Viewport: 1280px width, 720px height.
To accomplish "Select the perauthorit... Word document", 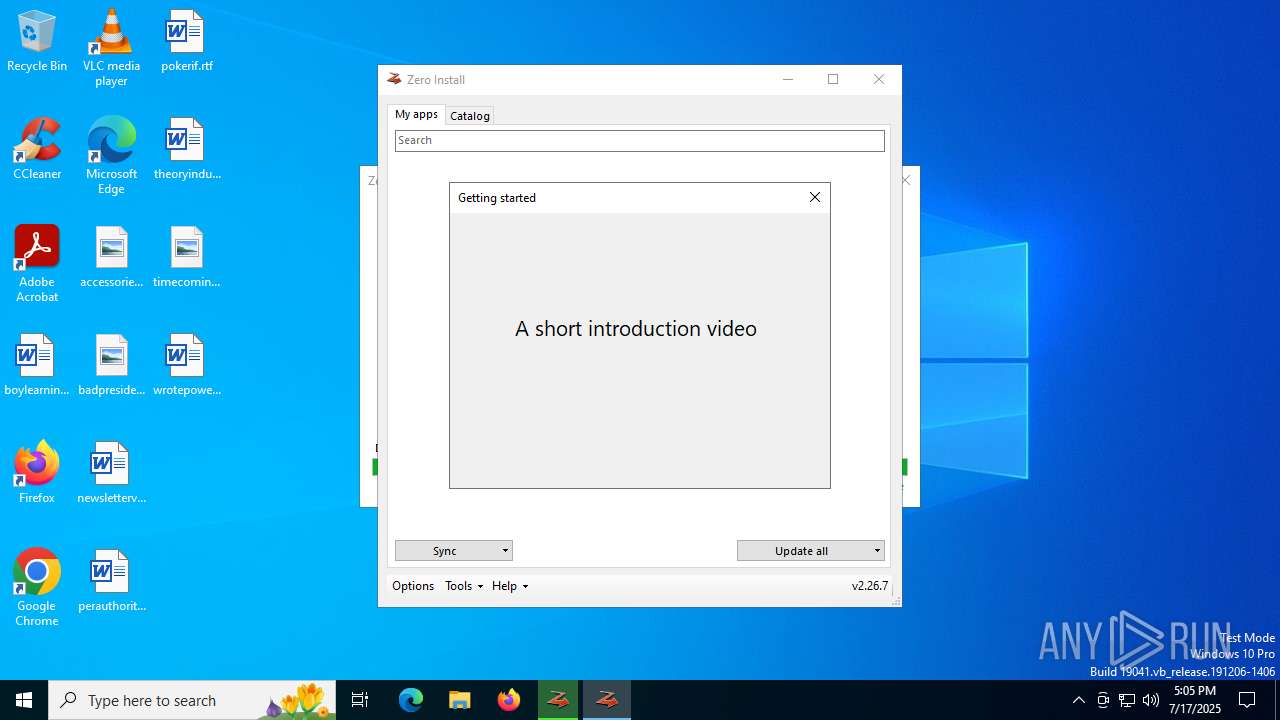I will coord(111,582).
